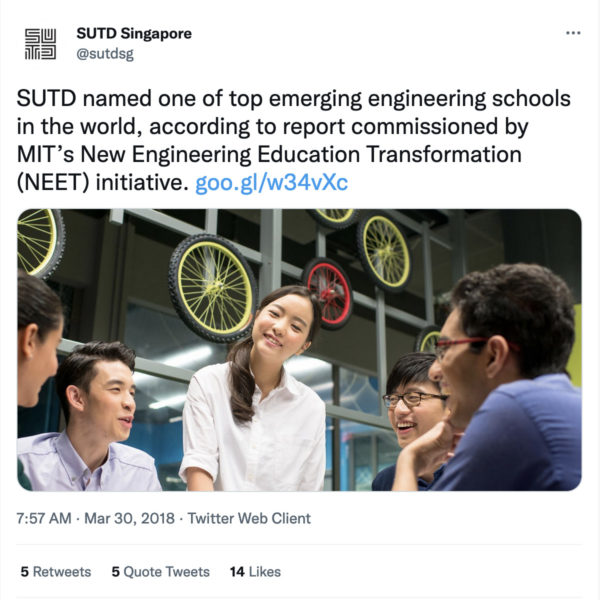Open the three-dot more options menu
This screenshot has height=600, width=600.
573,33
